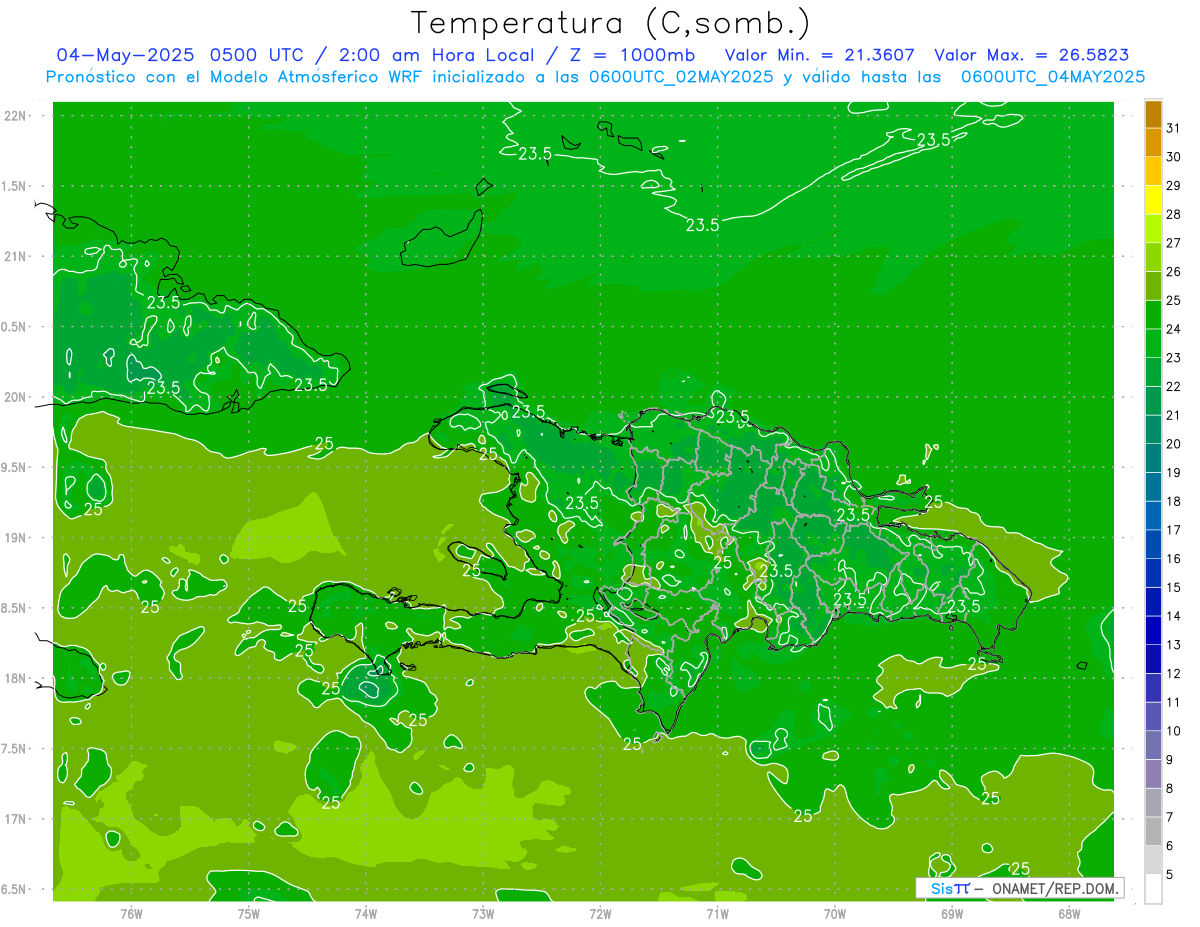Click the color scale label '10'
Viewport: 1200px width, 927px height.
1174,731
